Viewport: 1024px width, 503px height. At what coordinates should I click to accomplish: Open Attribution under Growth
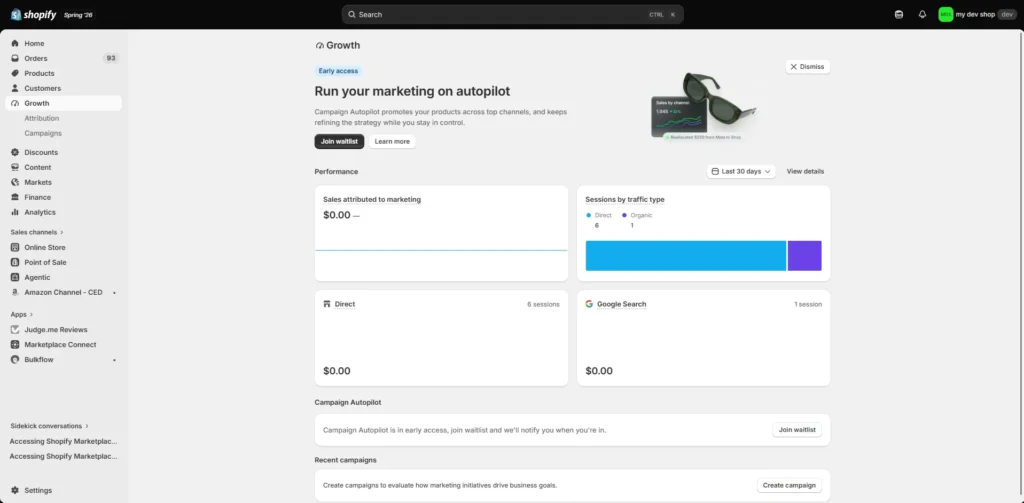[x=42, y=118]
